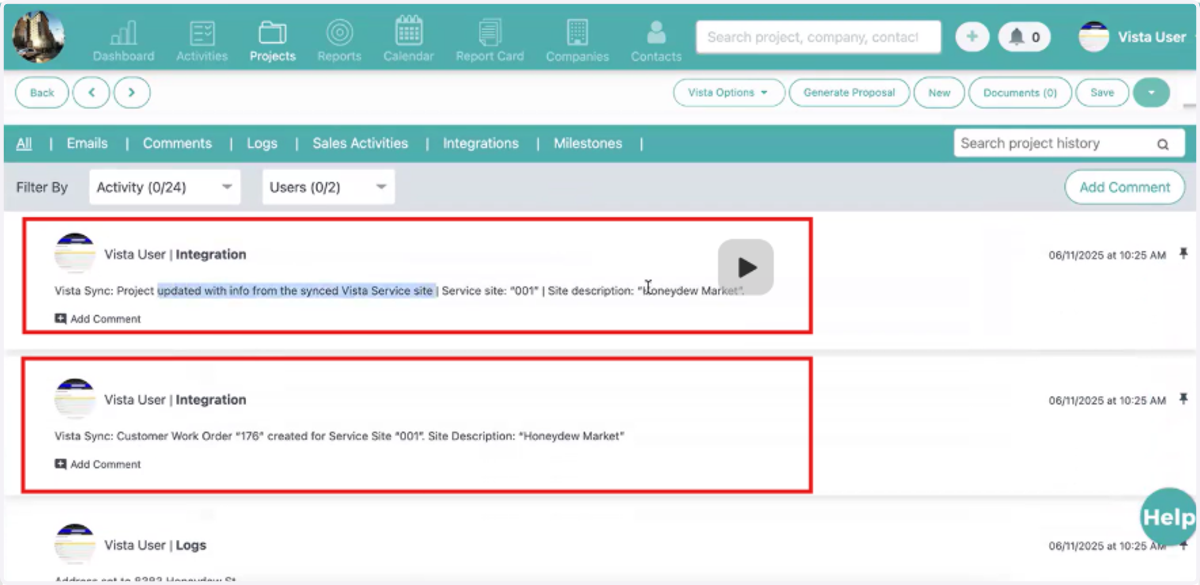Click the plus quick-add button
The width and height of the screenshot is (1200, 585).
[x=972, y=37]
